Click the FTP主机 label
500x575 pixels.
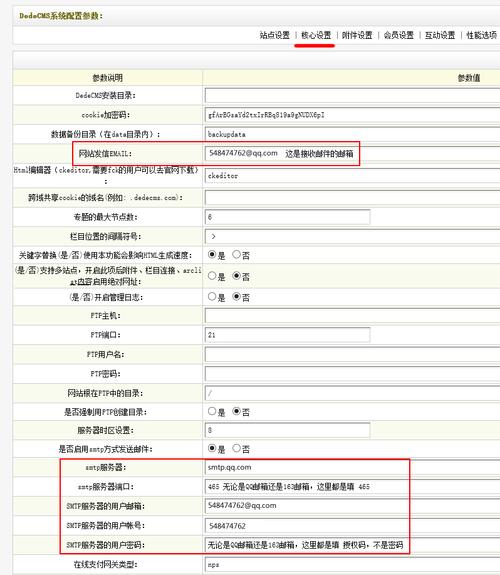click(x=105, y=315)
